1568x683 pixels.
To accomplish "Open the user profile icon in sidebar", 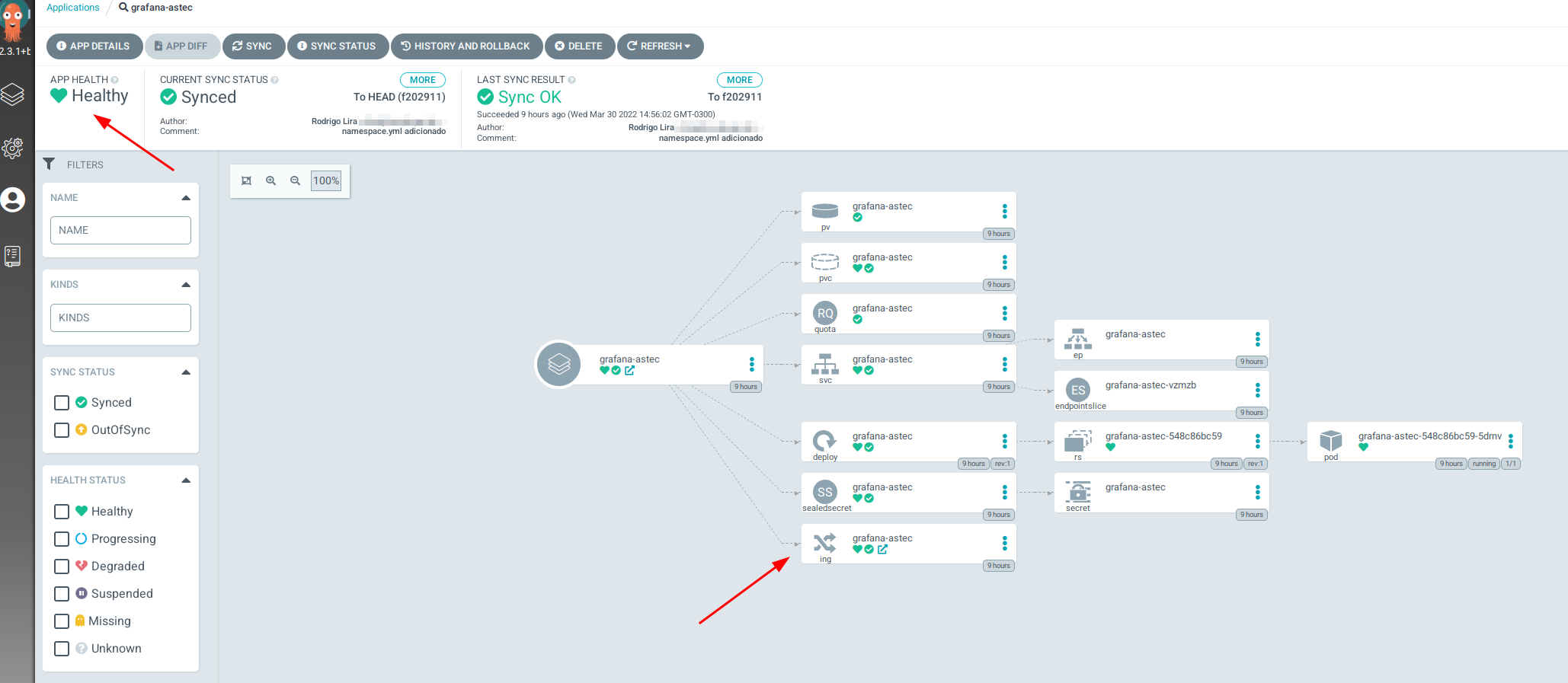I will (13, 200).
